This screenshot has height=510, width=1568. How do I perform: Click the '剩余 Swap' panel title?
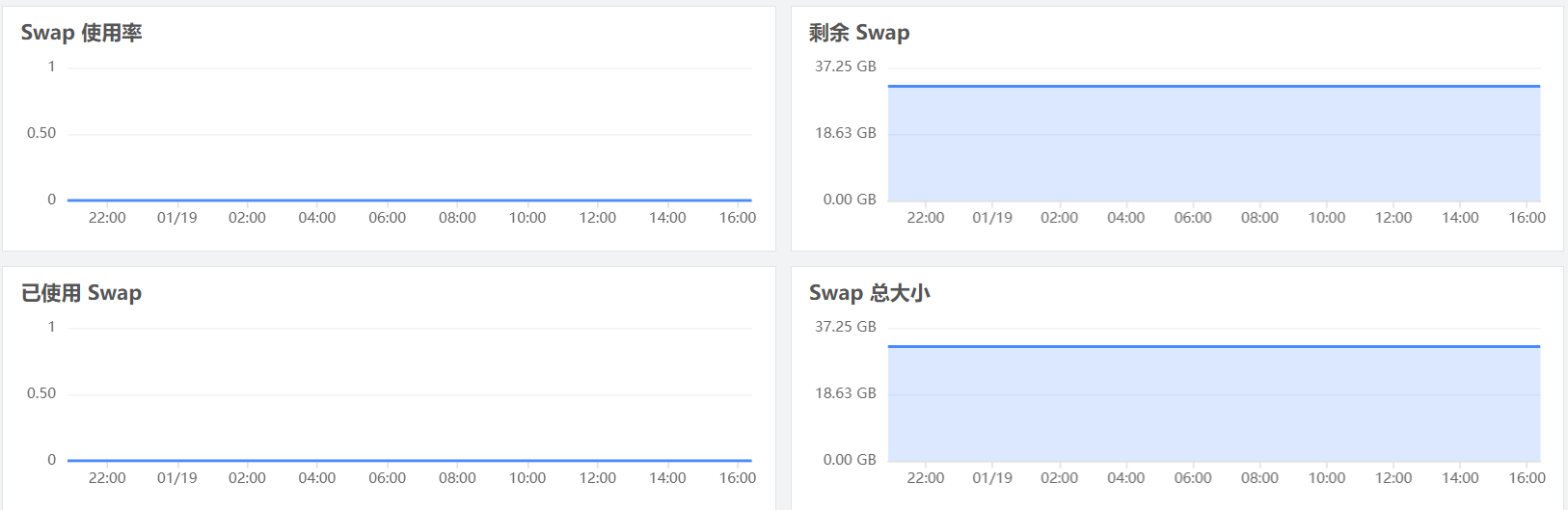(859, 33)
